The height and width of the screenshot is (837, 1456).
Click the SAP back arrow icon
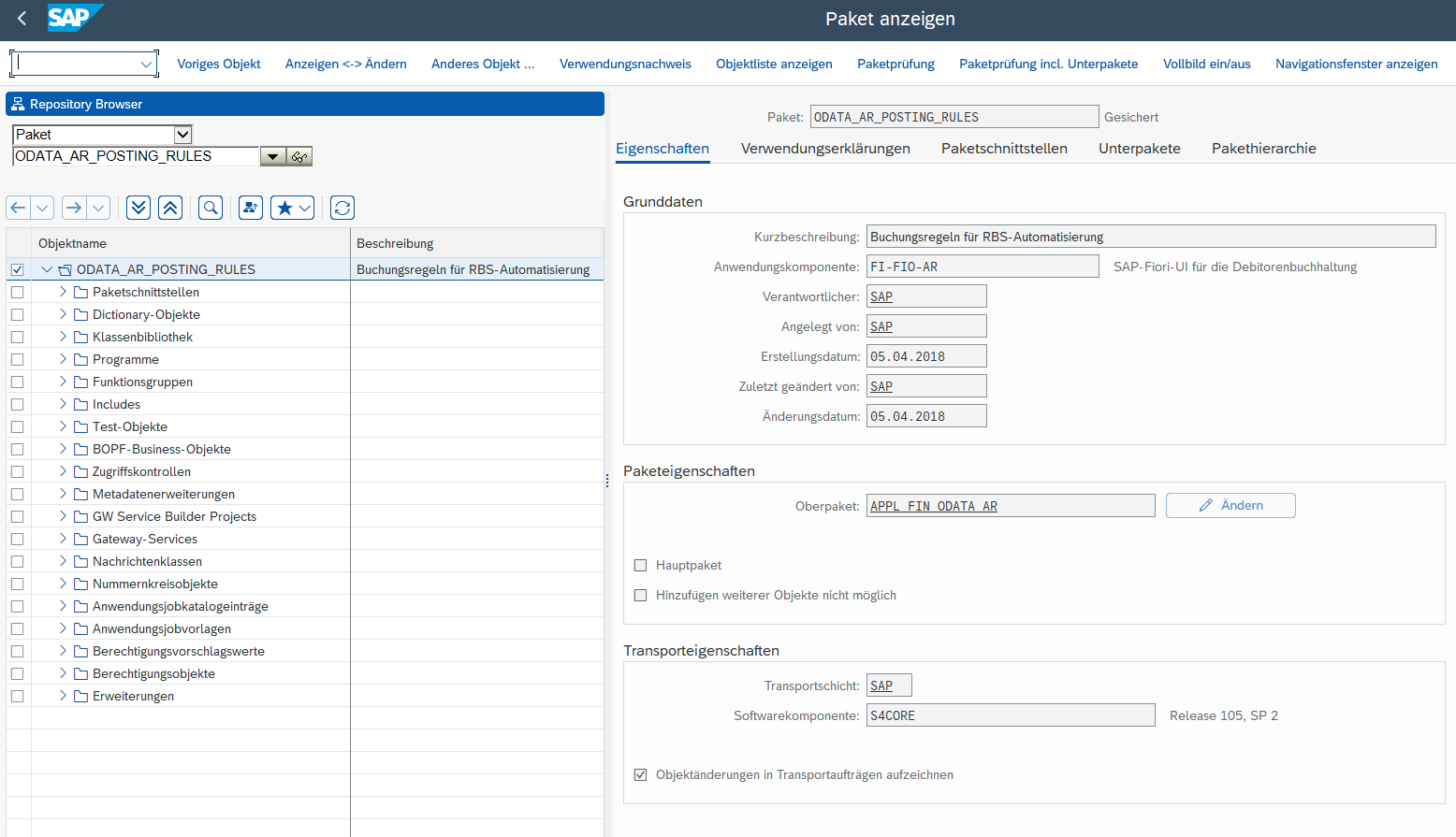(x=22, y=19)
